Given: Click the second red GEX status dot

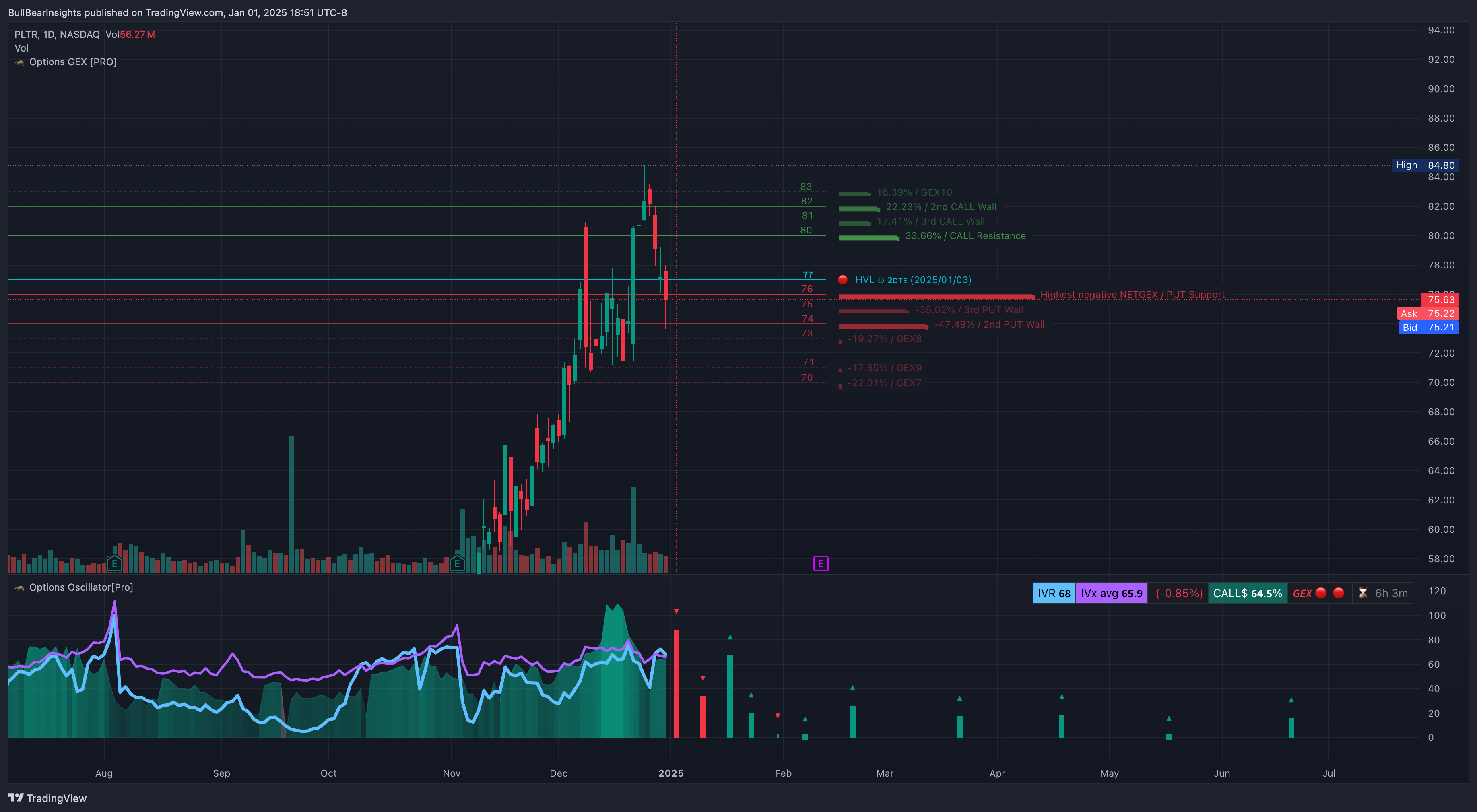Looking at the screenshot, I should click(1339, 593).
